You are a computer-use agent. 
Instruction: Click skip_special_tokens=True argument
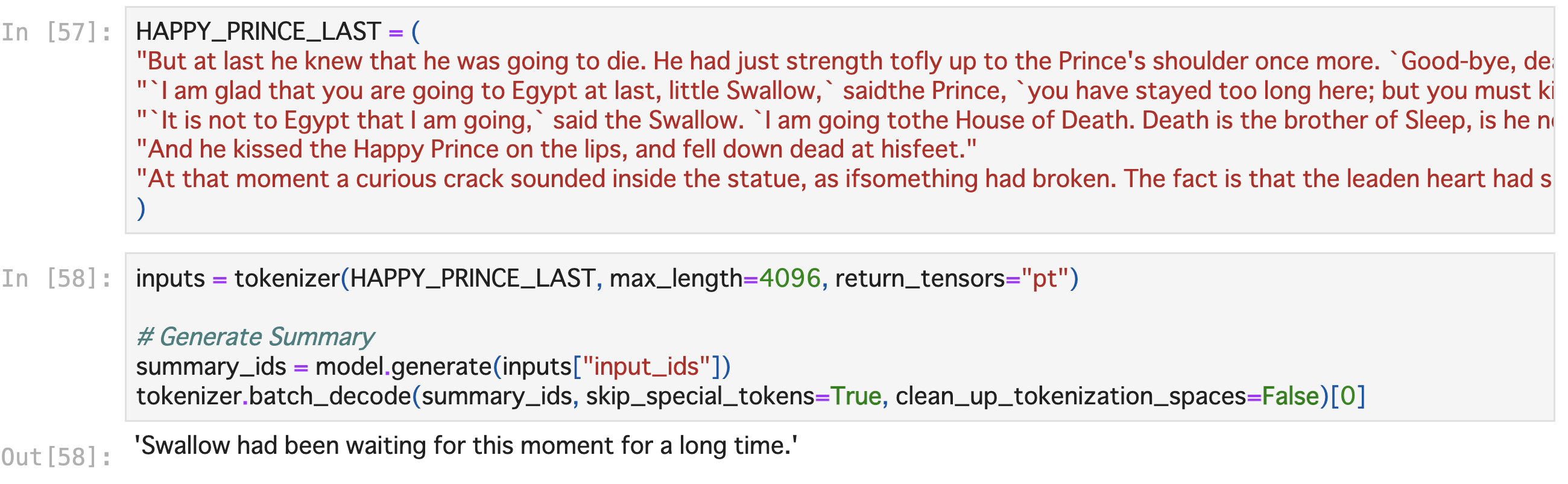tap(733, 396)
